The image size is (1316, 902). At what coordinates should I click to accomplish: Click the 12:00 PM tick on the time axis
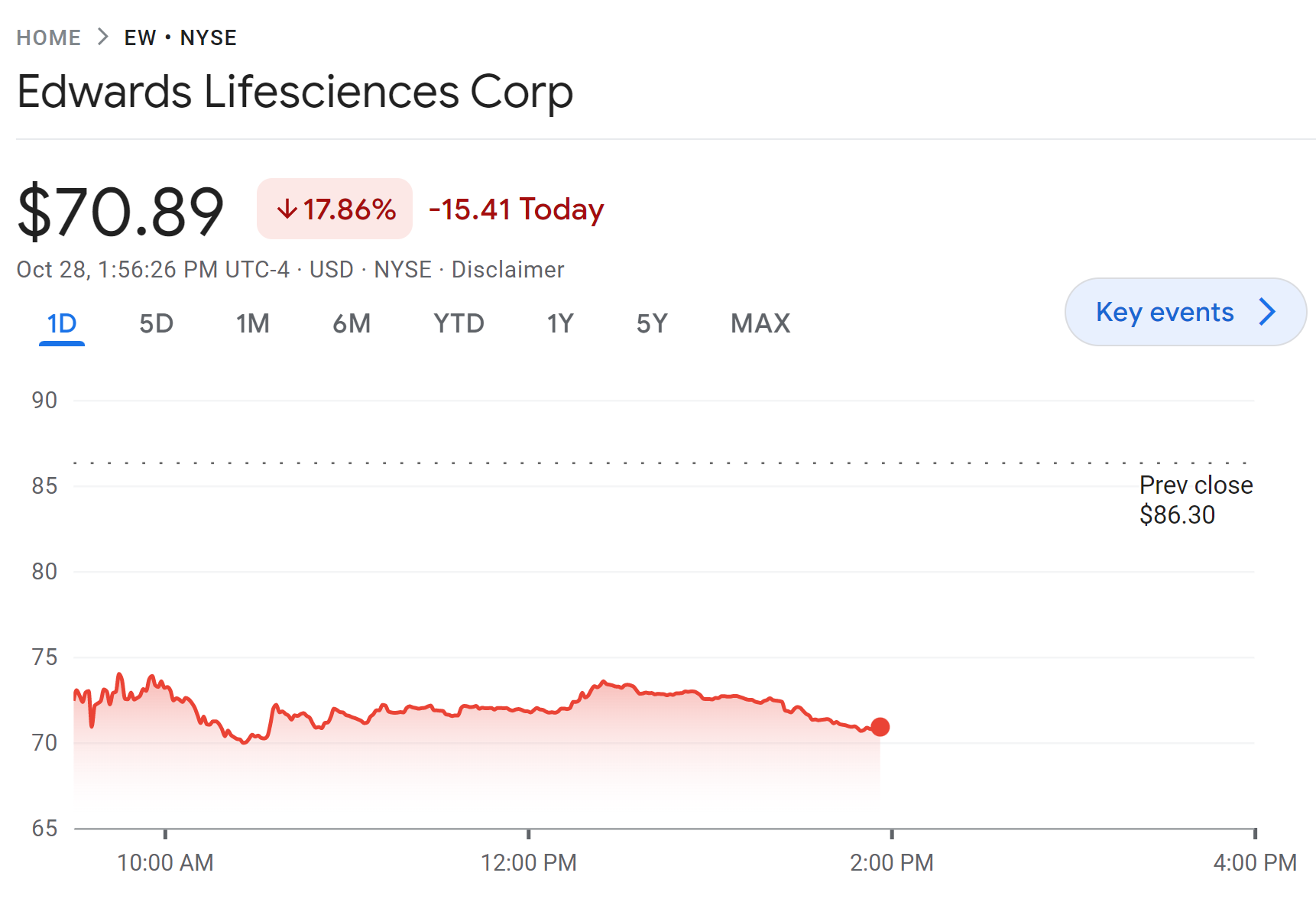(528, 862)
